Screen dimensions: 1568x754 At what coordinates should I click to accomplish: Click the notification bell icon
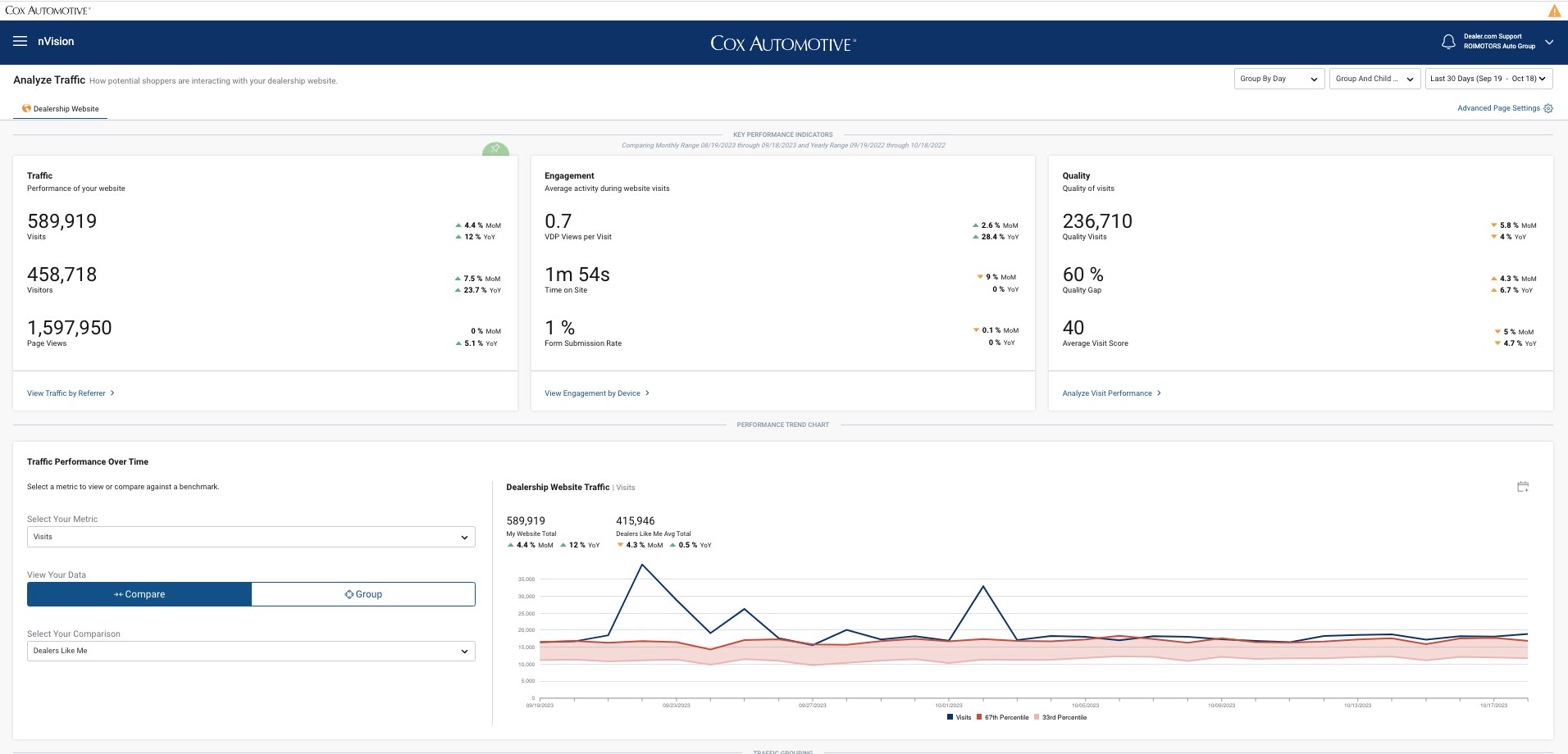click(1448, 42)
